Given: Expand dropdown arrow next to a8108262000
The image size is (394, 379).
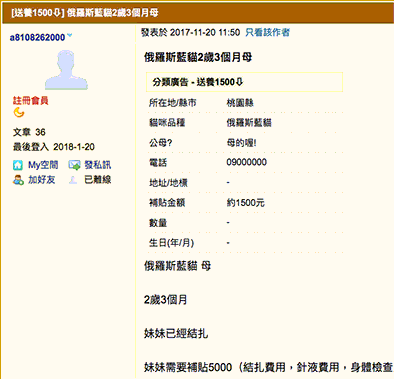Looking at the screenshot, I should (x=70, y=35).
